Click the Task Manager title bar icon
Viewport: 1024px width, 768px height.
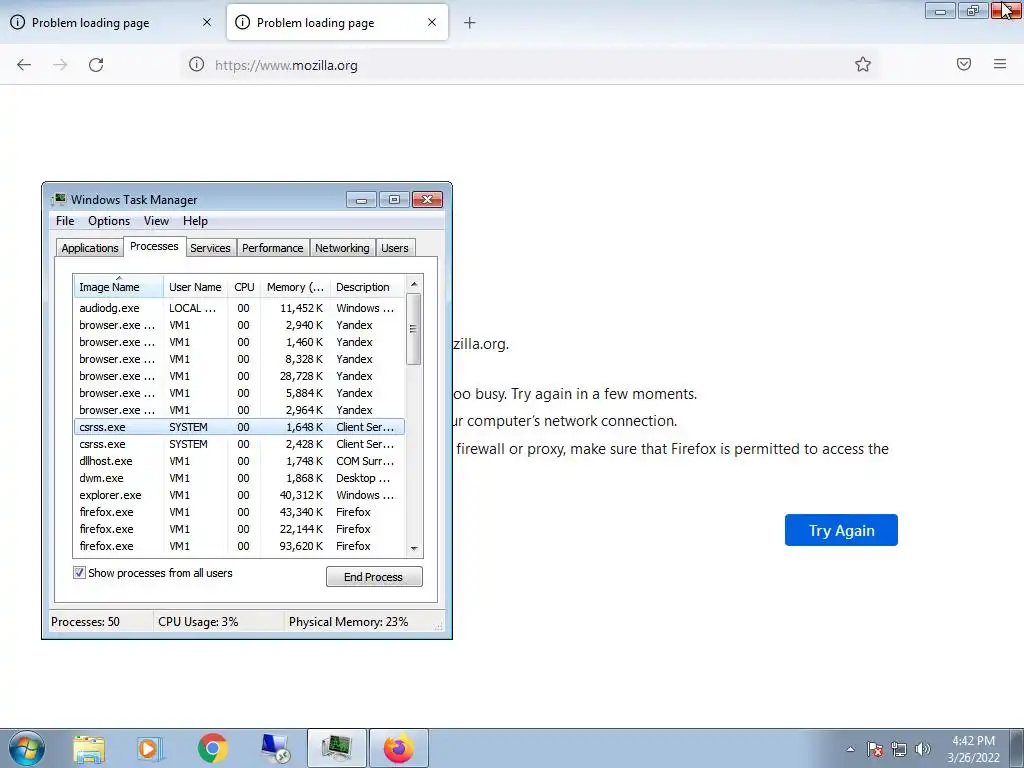click(x=59, y=199)
